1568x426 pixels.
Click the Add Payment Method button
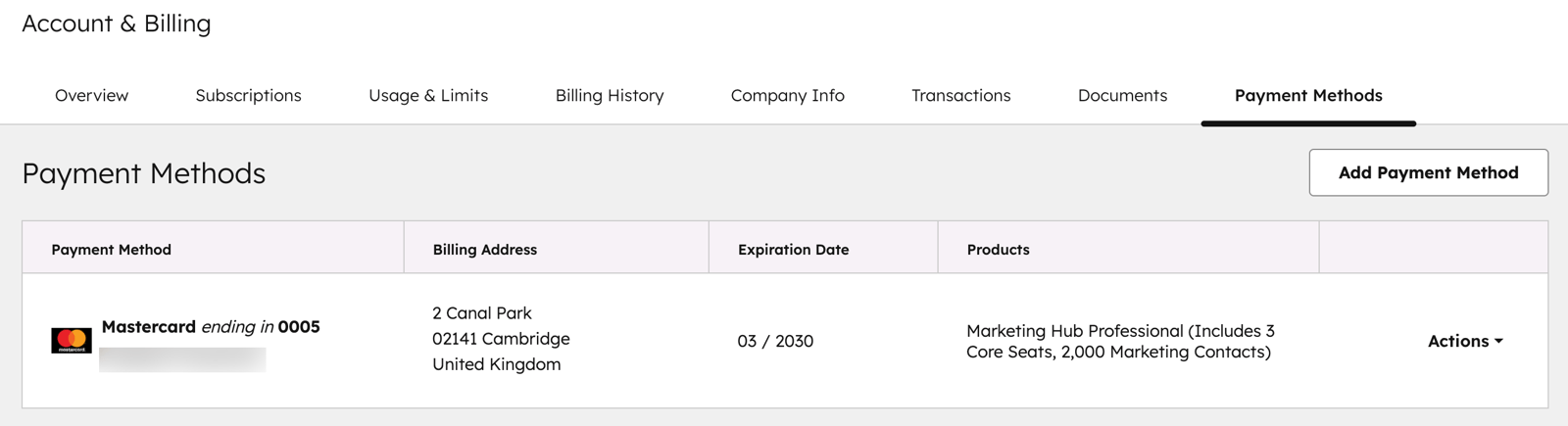coord(1428,172)
